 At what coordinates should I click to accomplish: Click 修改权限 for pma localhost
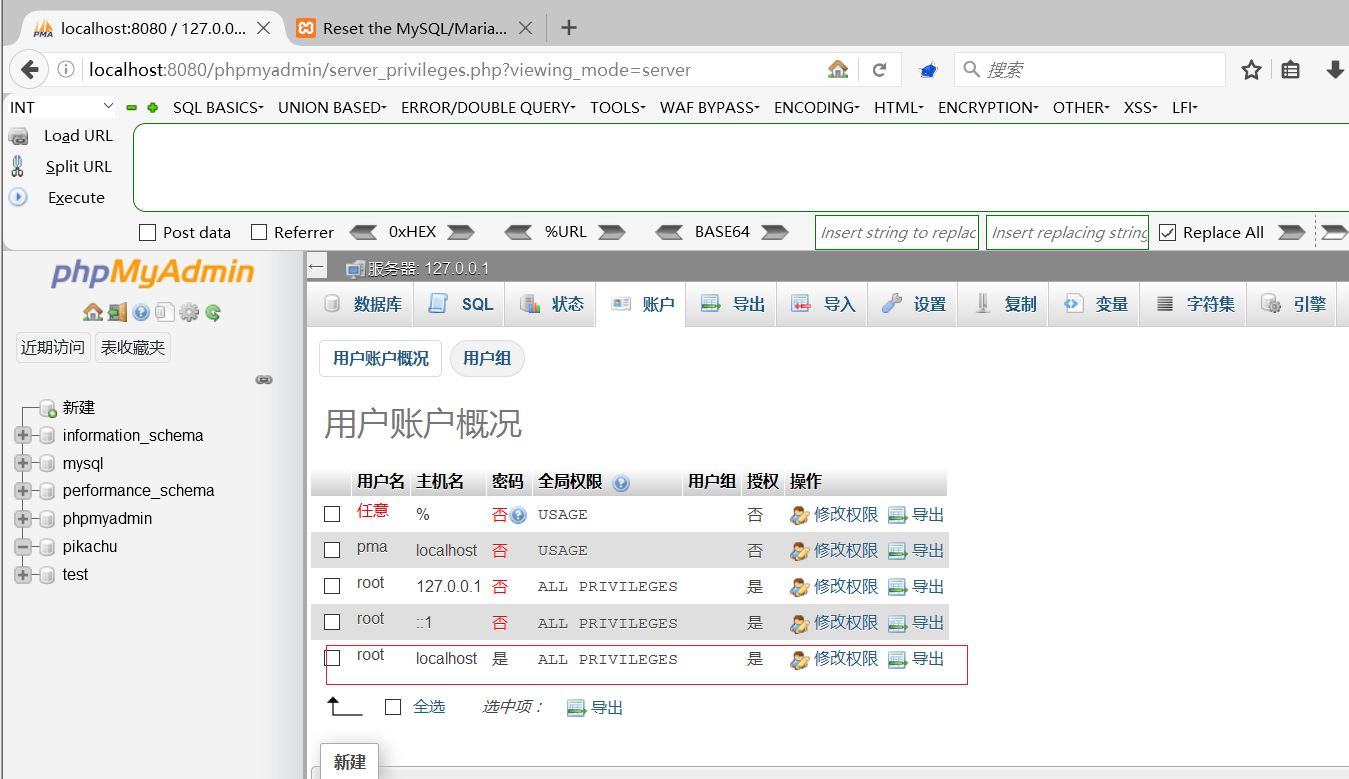[834, 551]
